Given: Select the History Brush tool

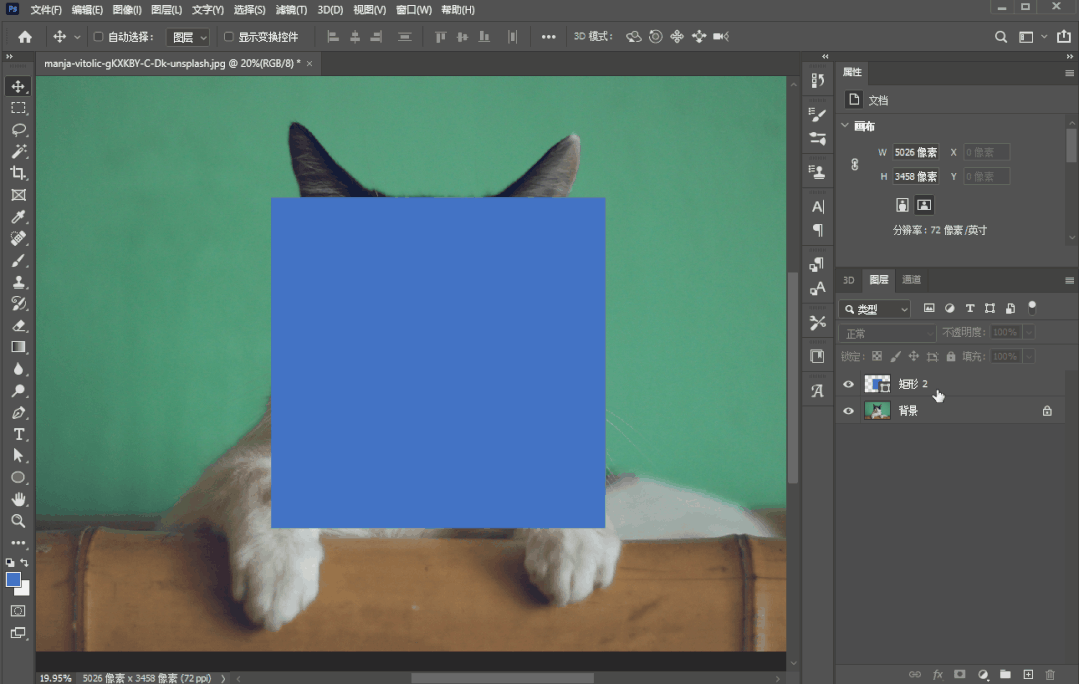Looking at the screenshot, I should pyautogui.click(x=19, y=303).
